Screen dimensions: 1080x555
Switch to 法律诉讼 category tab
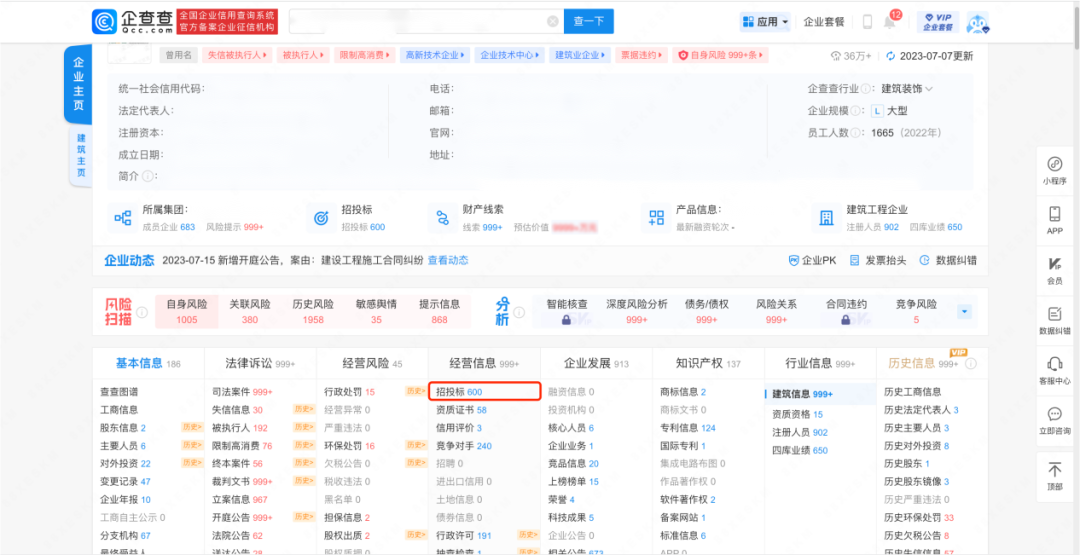[260, 363]
